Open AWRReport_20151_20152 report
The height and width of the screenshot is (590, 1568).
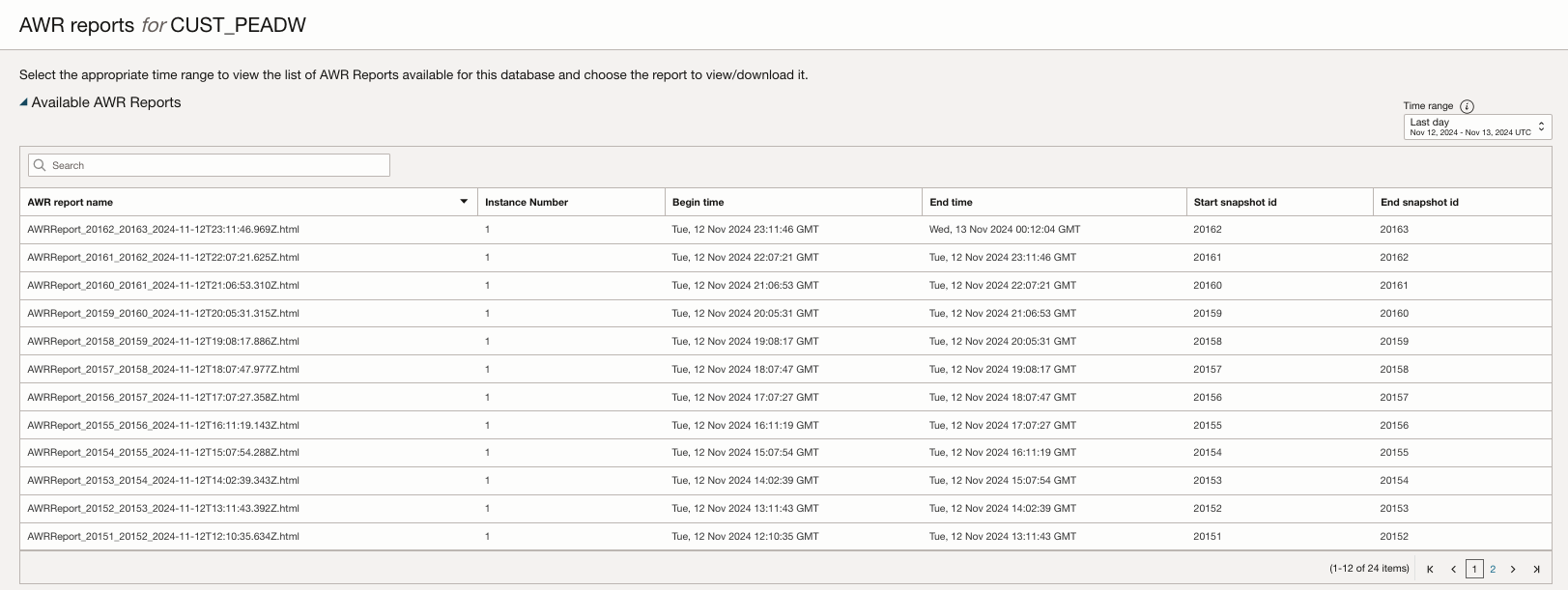pyautogui.click(x=163, y=536)
